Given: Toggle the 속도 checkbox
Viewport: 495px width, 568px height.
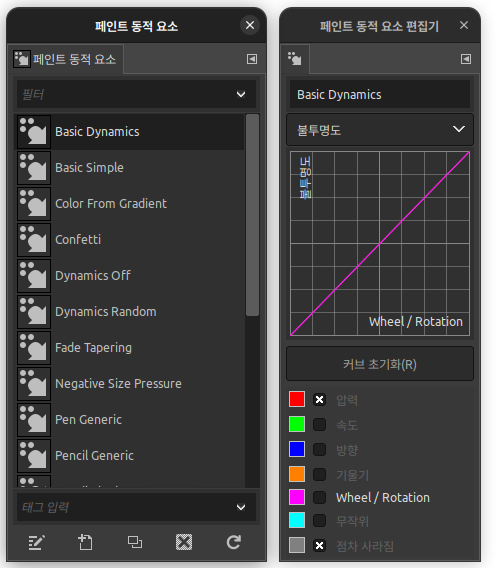Looking at the screenshot, I should pos(319,425).
